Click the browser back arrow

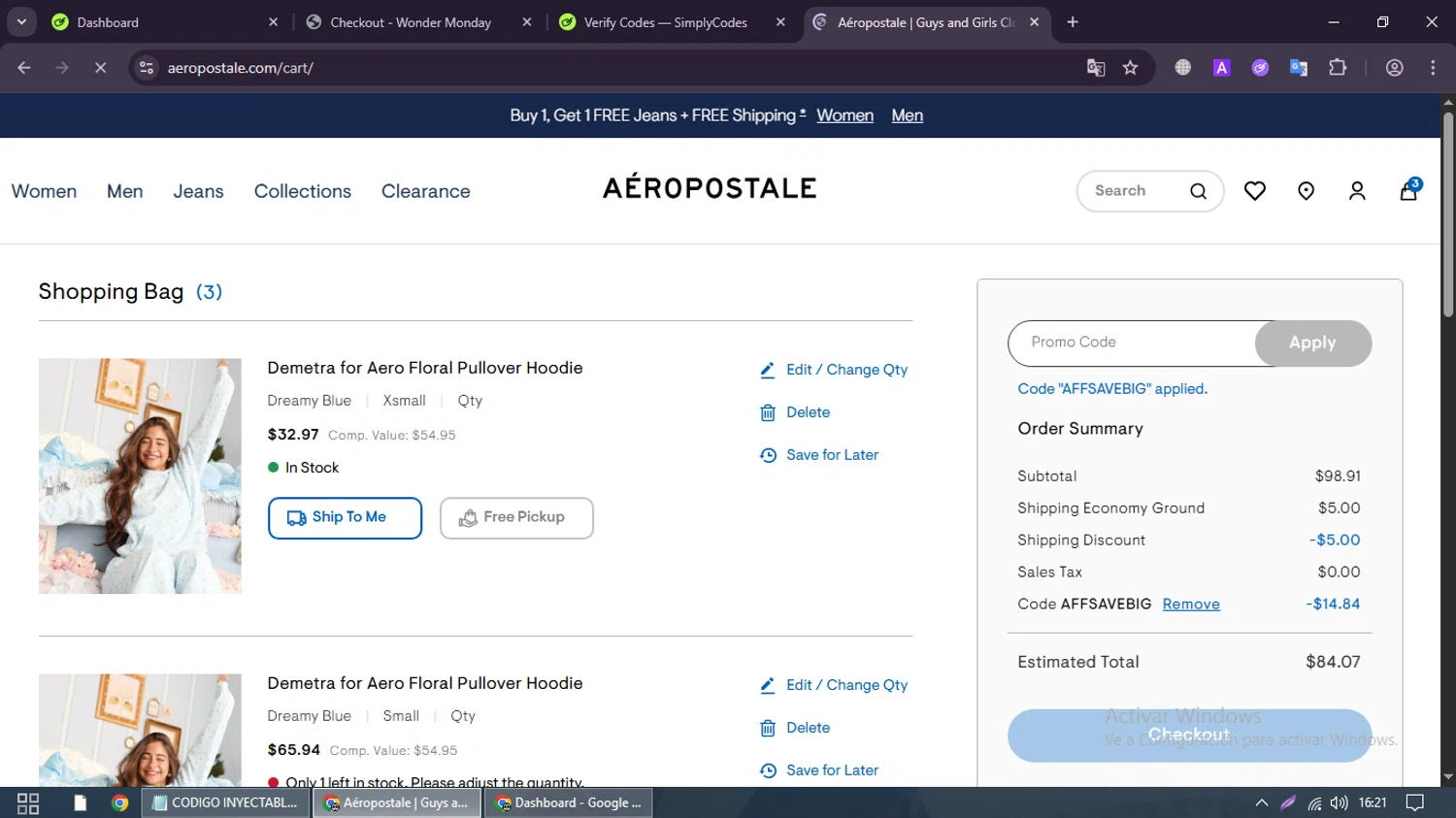[24, 68]
